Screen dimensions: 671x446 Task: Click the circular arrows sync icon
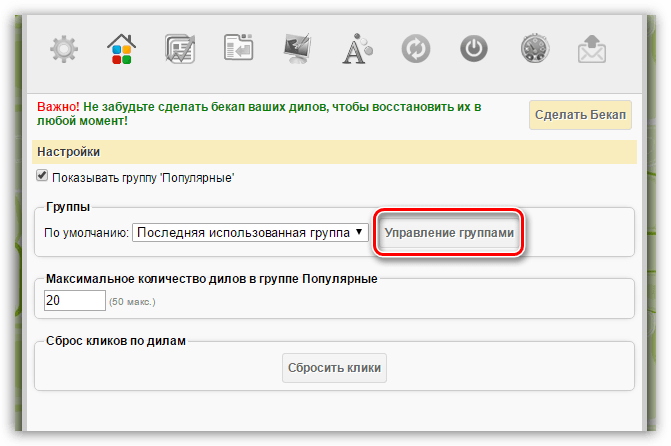point(415,48)
